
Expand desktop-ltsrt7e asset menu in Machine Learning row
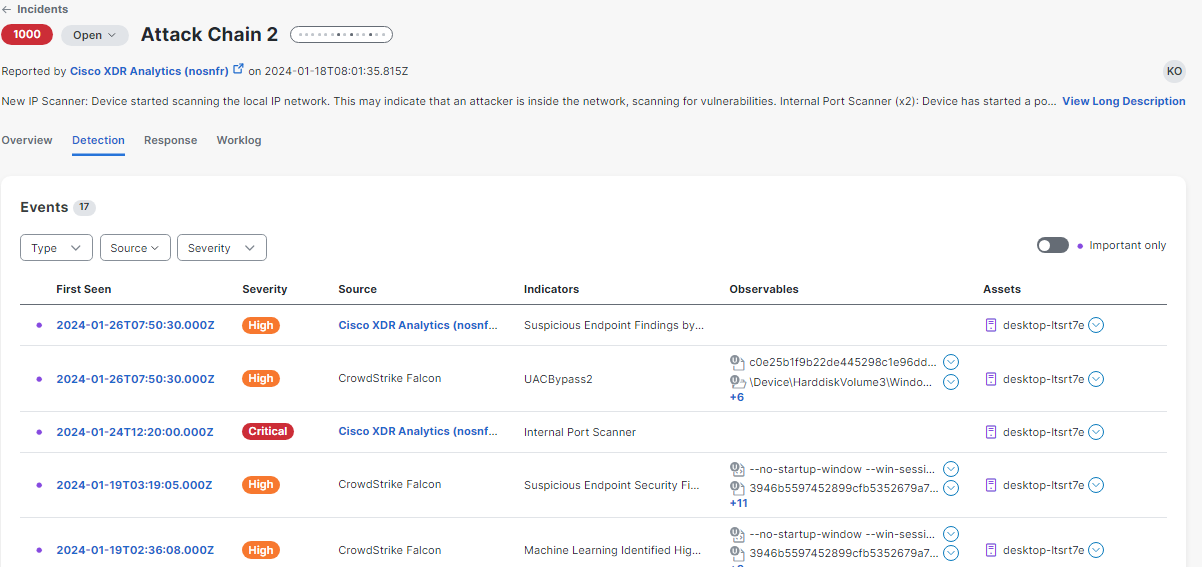pos(1096,550)
